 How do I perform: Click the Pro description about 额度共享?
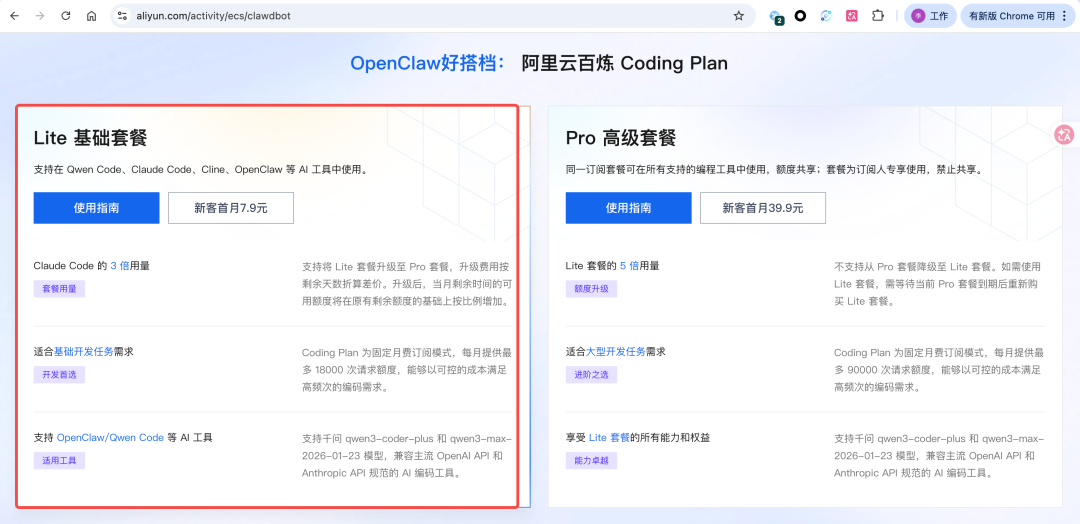click(773, 169)
